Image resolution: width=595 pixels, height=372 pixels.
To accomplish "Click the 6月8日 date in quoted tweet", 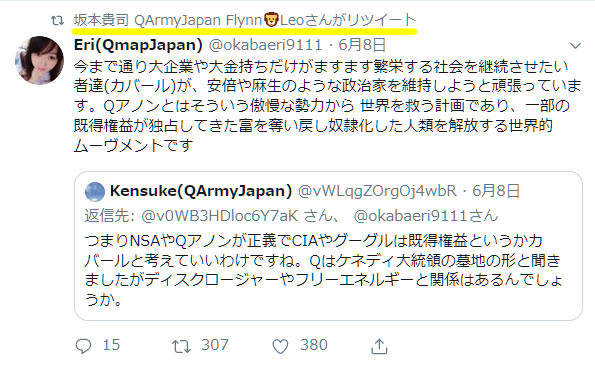I will [x=496, y=191].
